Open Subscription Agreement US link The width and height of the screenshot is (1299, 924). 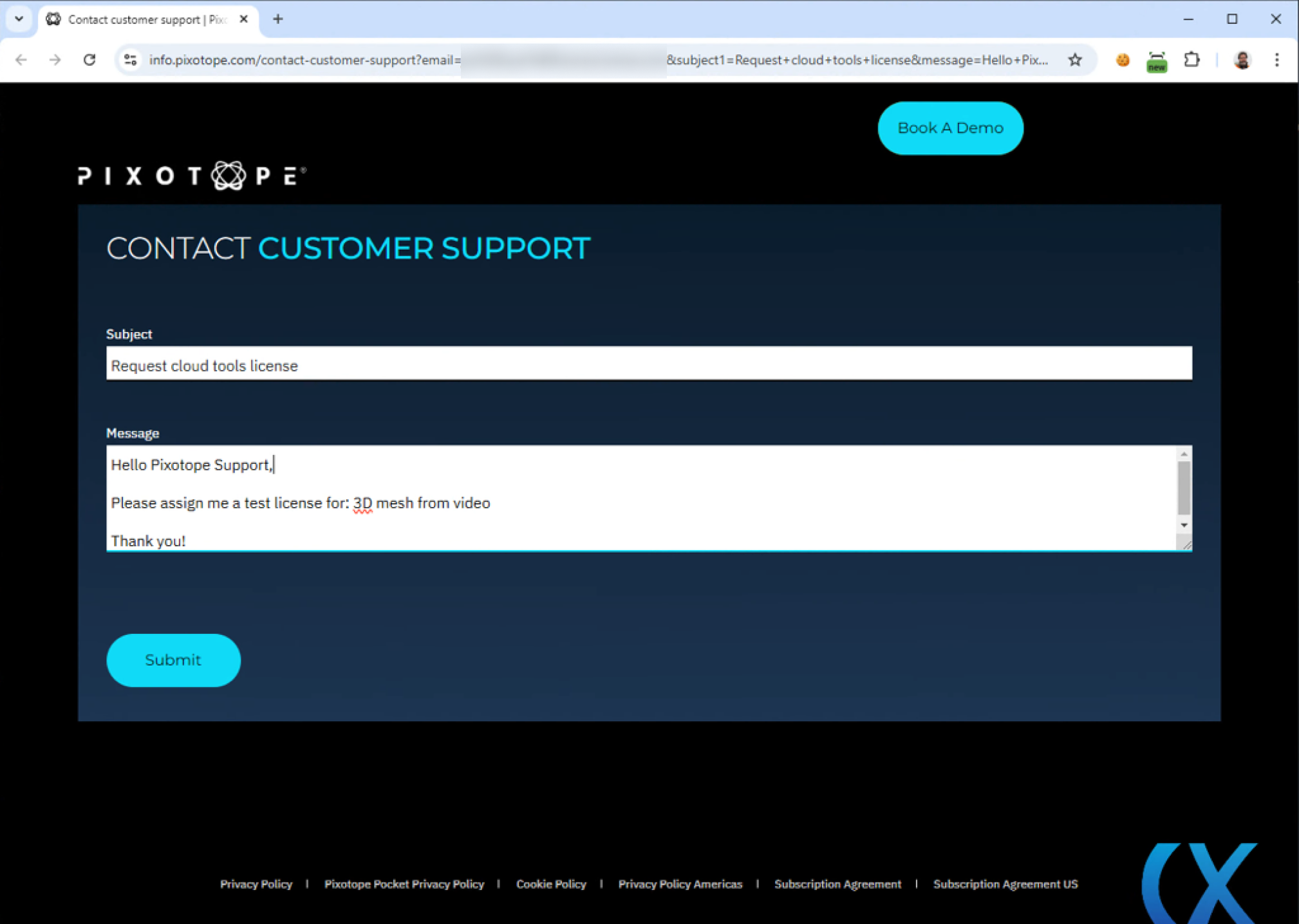pyautogui.click(x=1005, y=883)
